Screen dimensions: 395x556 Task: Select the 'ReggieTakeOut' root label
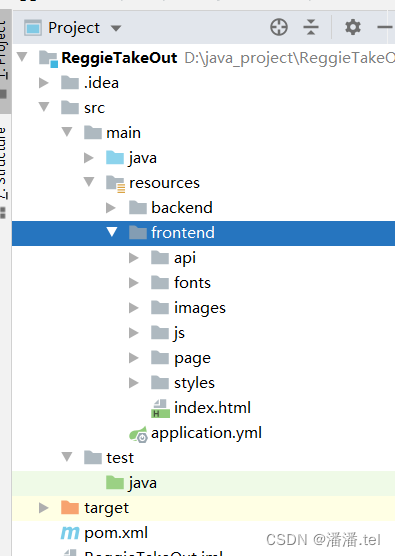(119, 58)
